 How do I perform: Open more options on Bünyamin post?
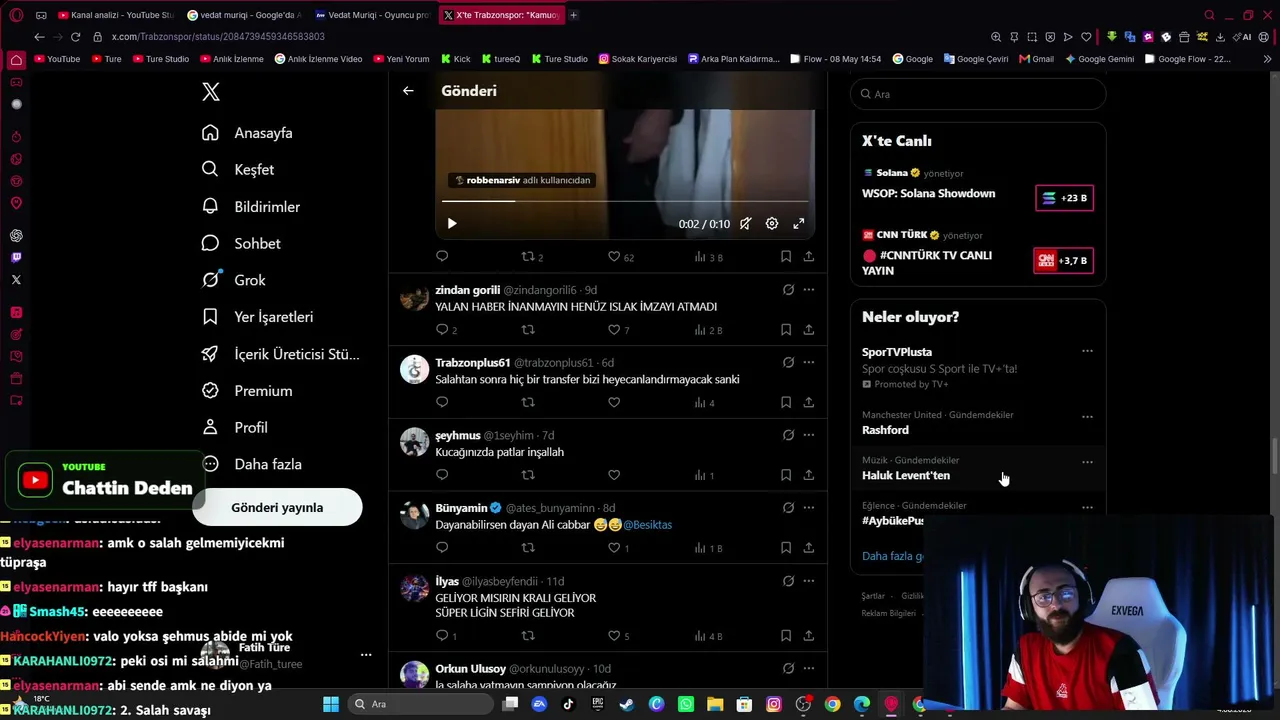tap(809, 508)
